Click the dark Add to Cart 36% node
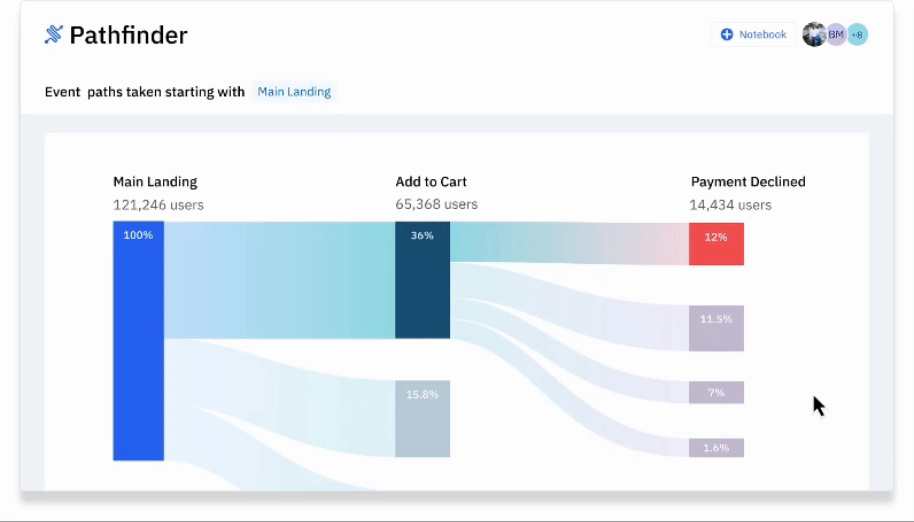This screenshot has height=522, width=914. click(x=422, y=280)
